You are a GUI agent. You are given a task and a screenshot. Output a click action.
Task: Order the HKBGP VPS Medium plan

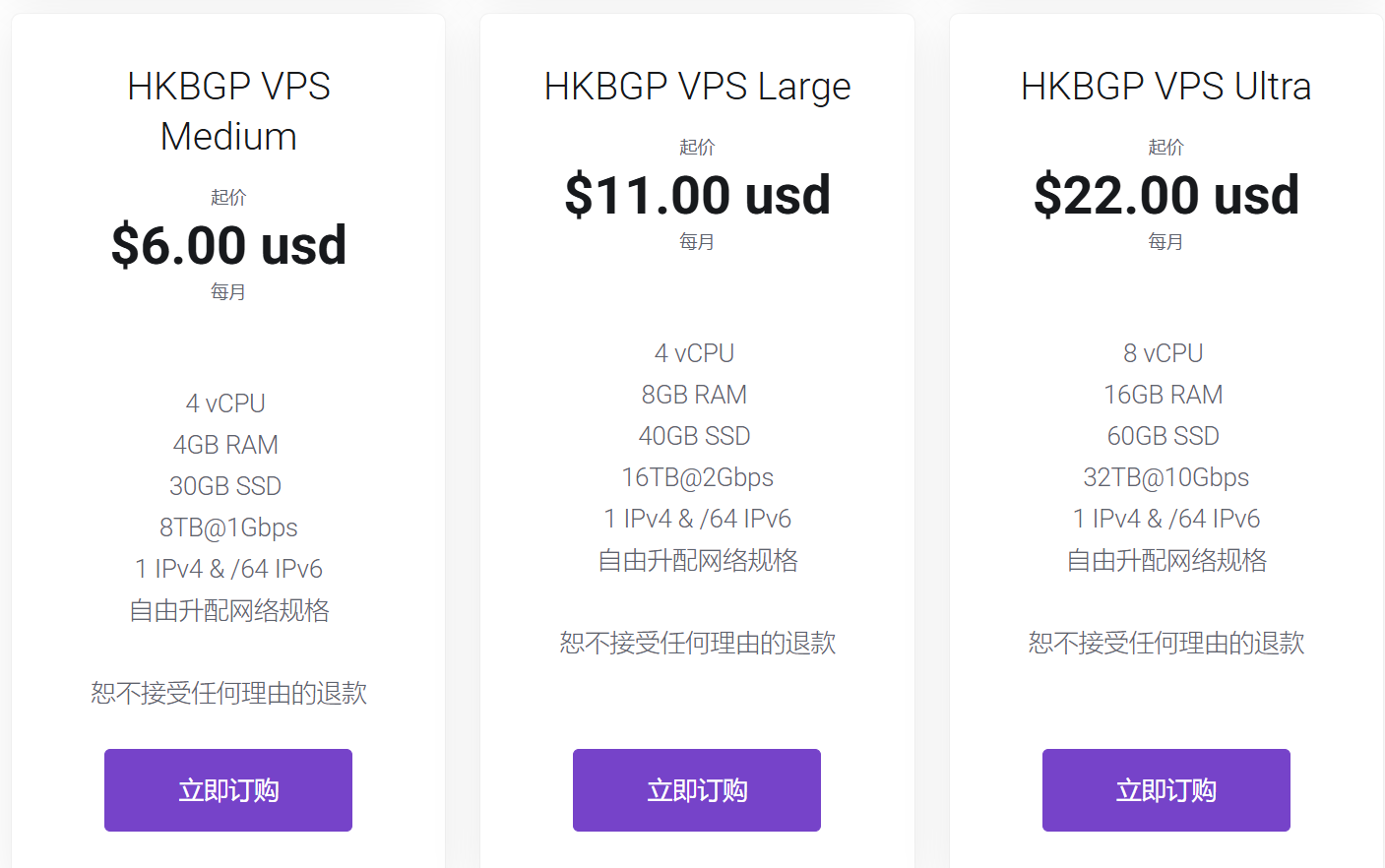[x=228, y=790]
